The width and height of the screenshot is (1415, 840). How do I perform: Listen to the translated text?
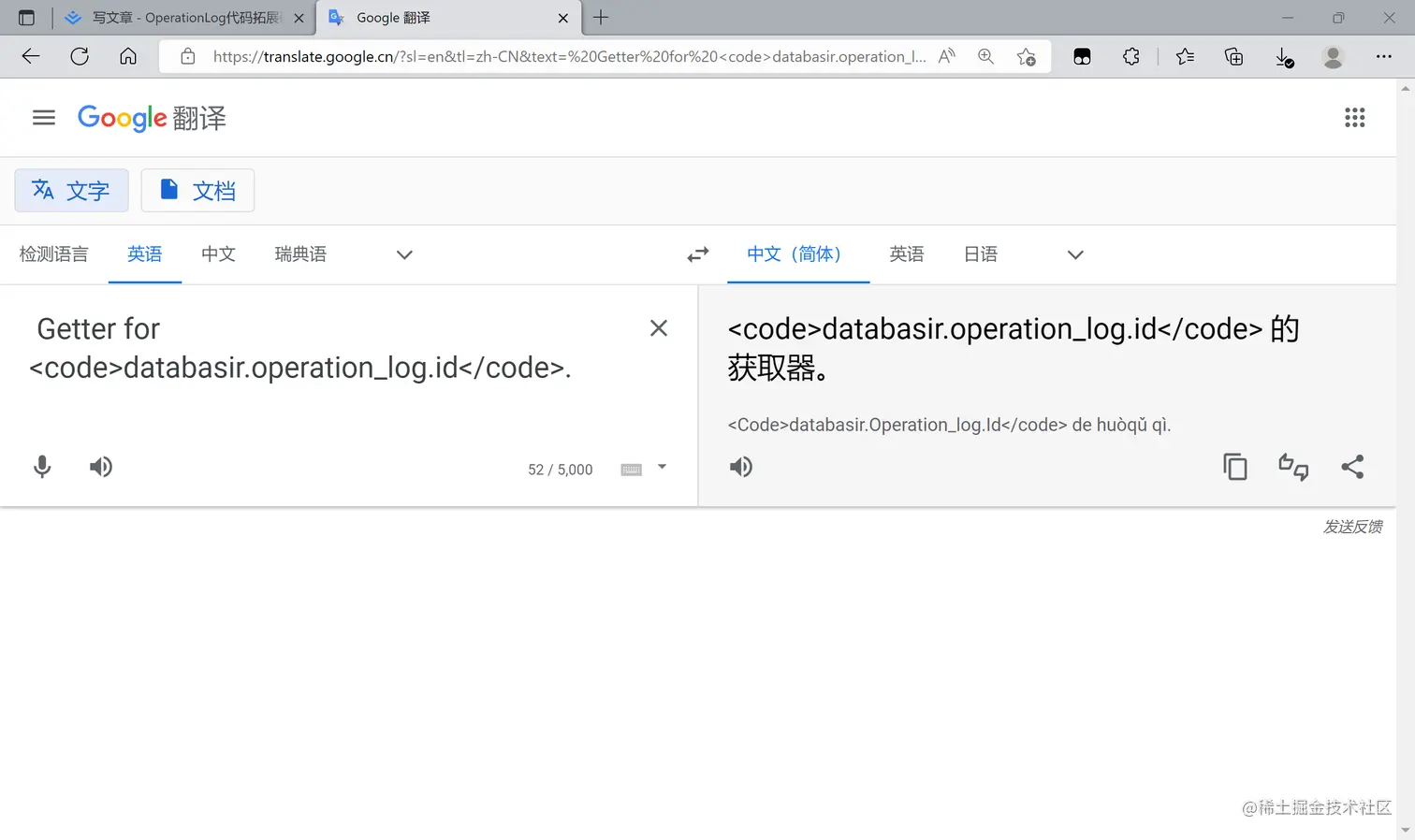click(741, 467)
